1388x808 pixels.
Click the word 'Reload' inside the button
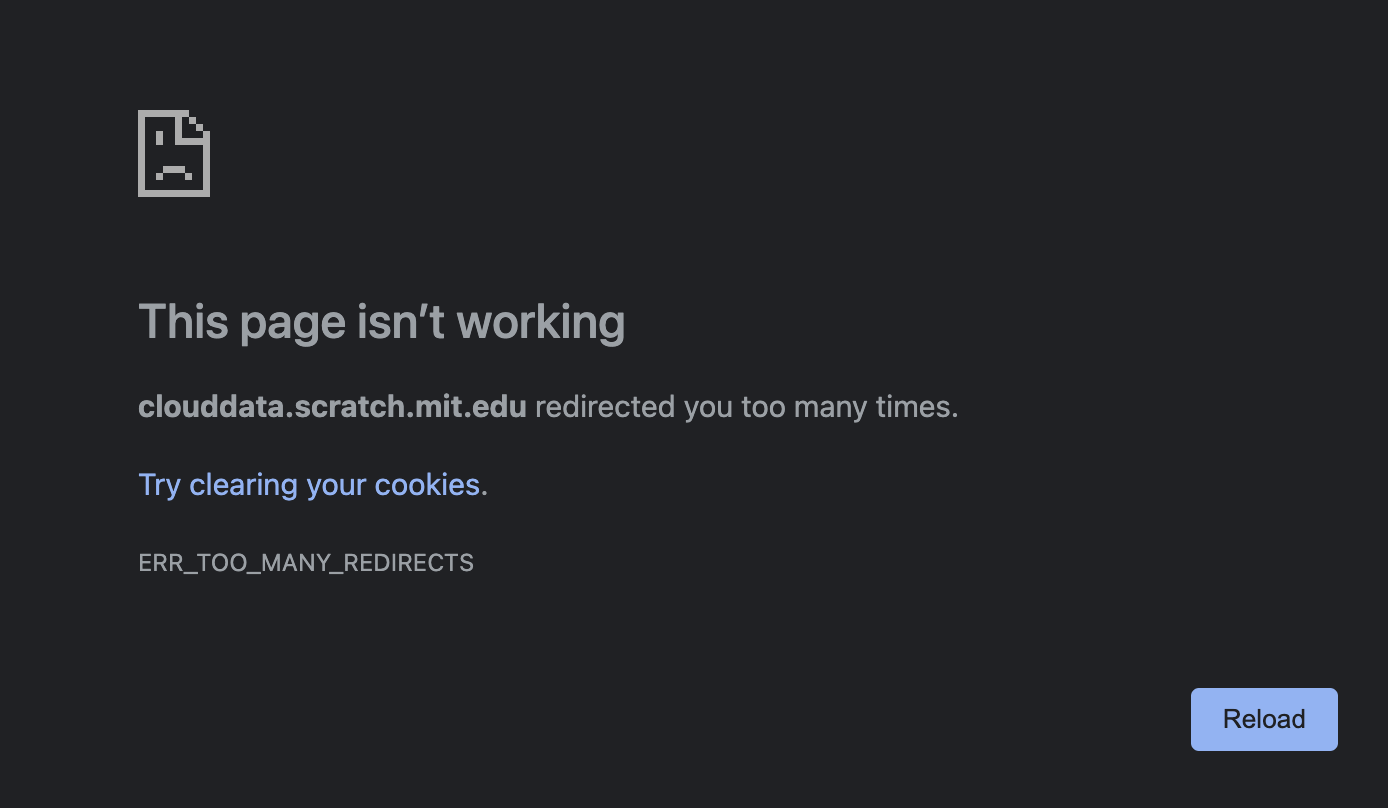1263,719
